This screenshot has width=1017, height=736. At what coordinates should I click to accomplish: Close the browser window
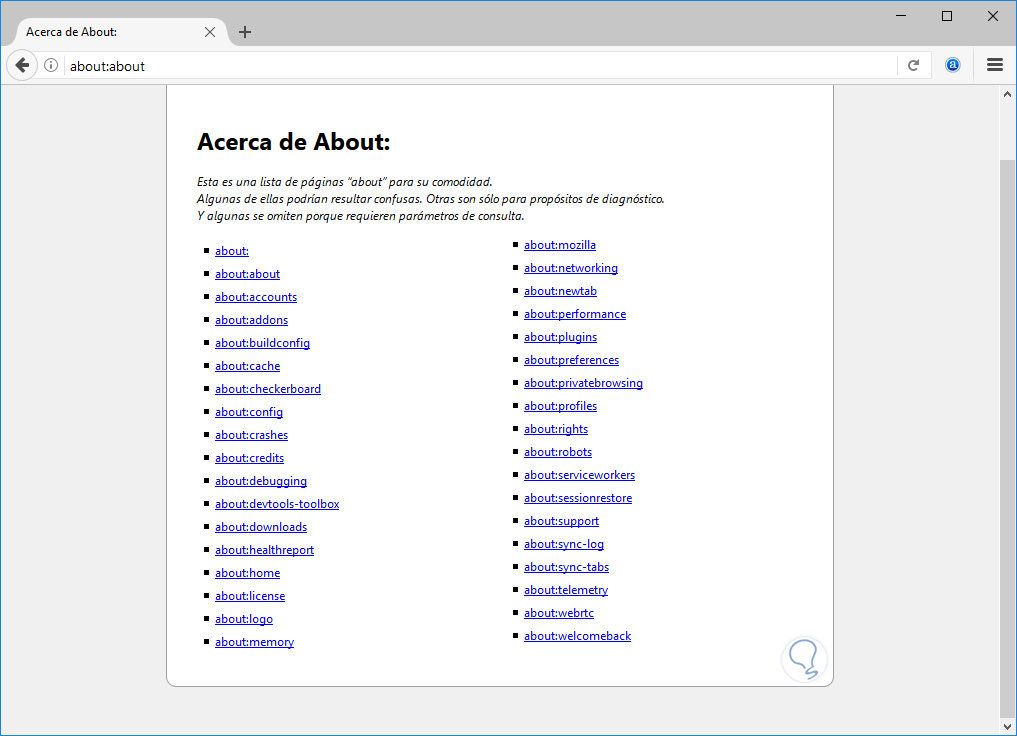click(992, 16)
